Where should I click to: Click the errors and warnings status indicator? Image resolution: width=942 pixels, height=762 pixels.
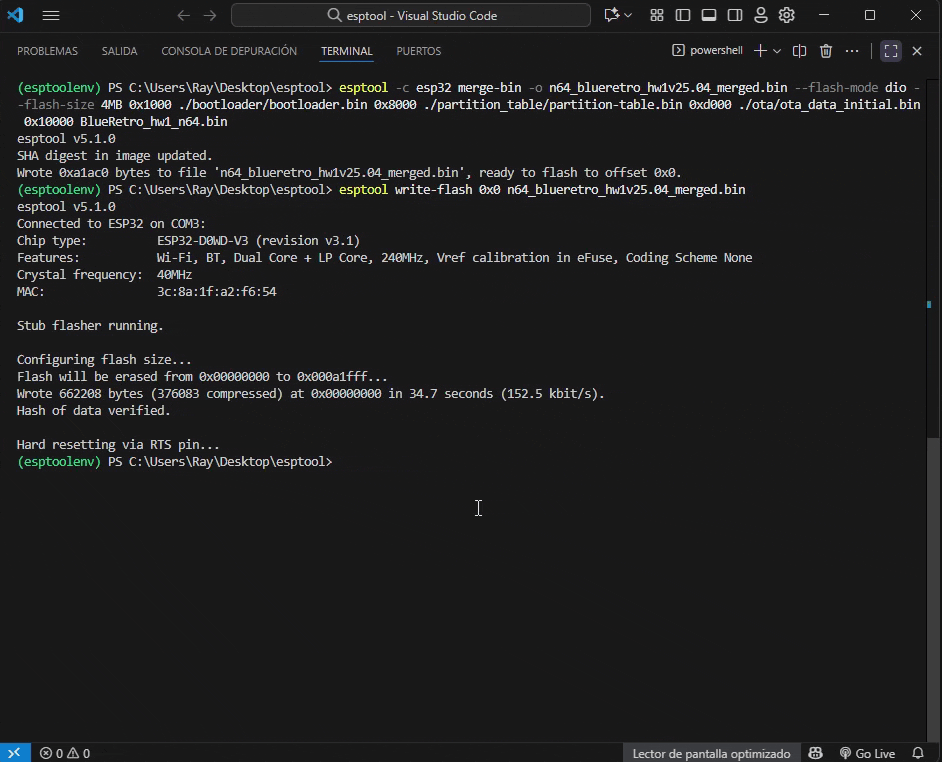pyautogui.click(x=65, y=753)
